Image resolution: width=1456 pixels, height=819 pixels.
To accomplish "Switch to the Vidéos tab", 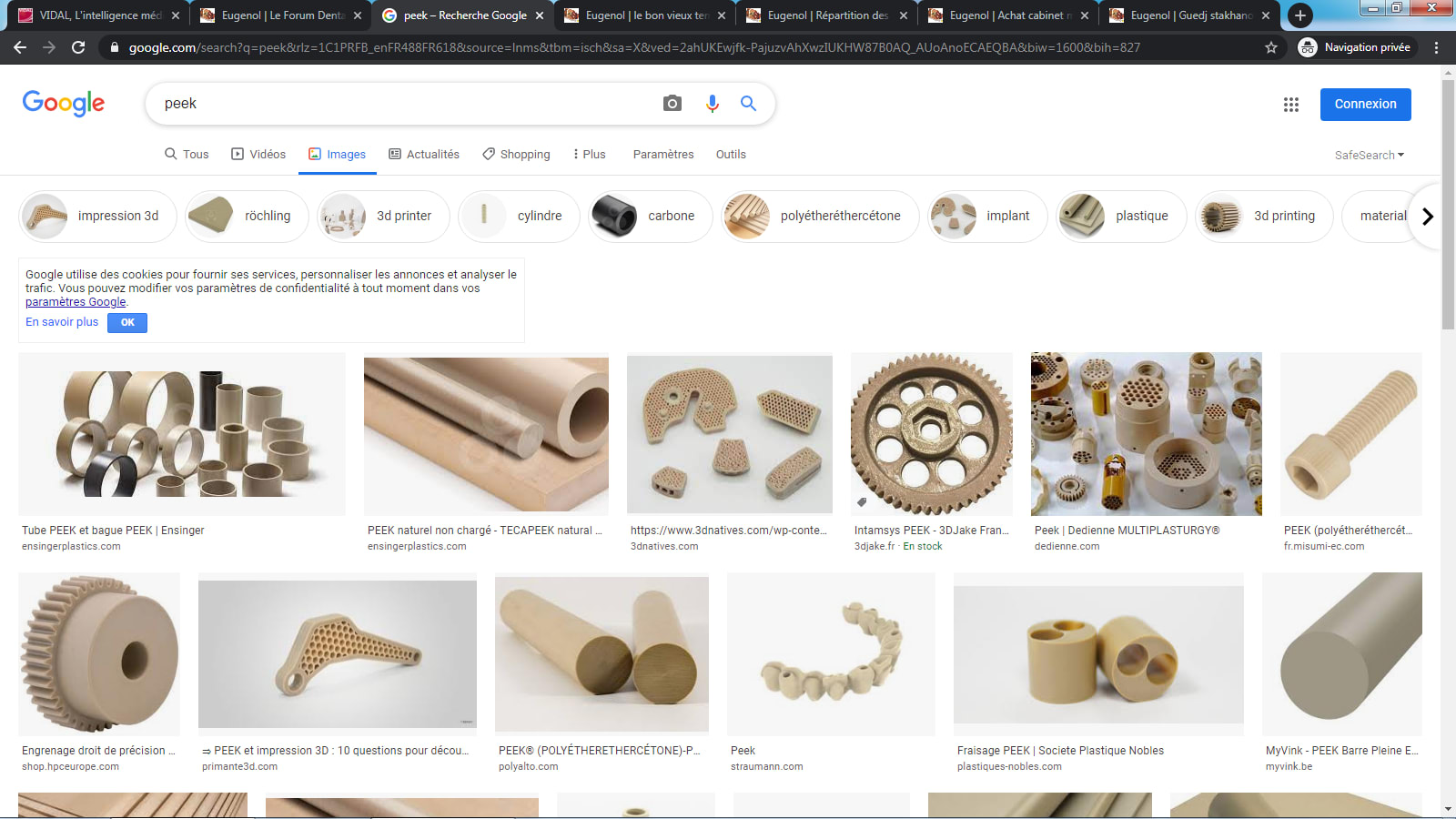I will coord(258,155).
